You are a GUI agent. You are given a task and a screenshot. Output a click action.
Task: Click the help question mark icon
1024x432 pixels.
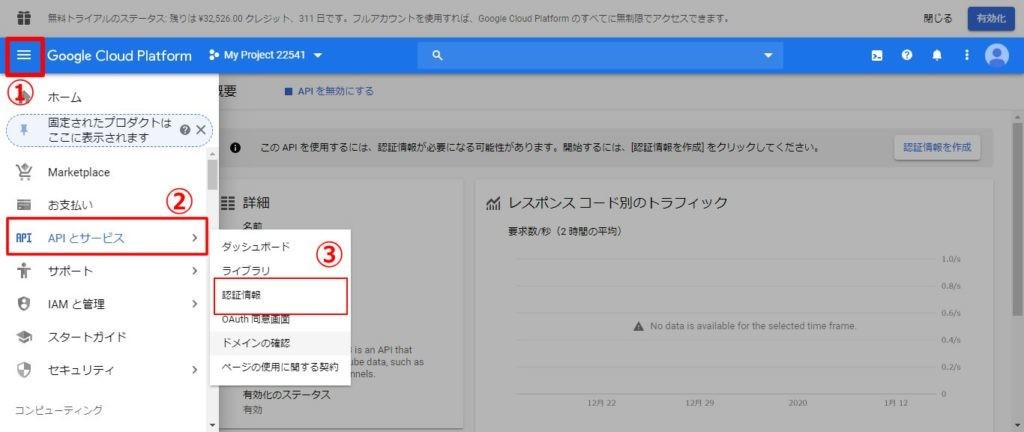(907, 56)
